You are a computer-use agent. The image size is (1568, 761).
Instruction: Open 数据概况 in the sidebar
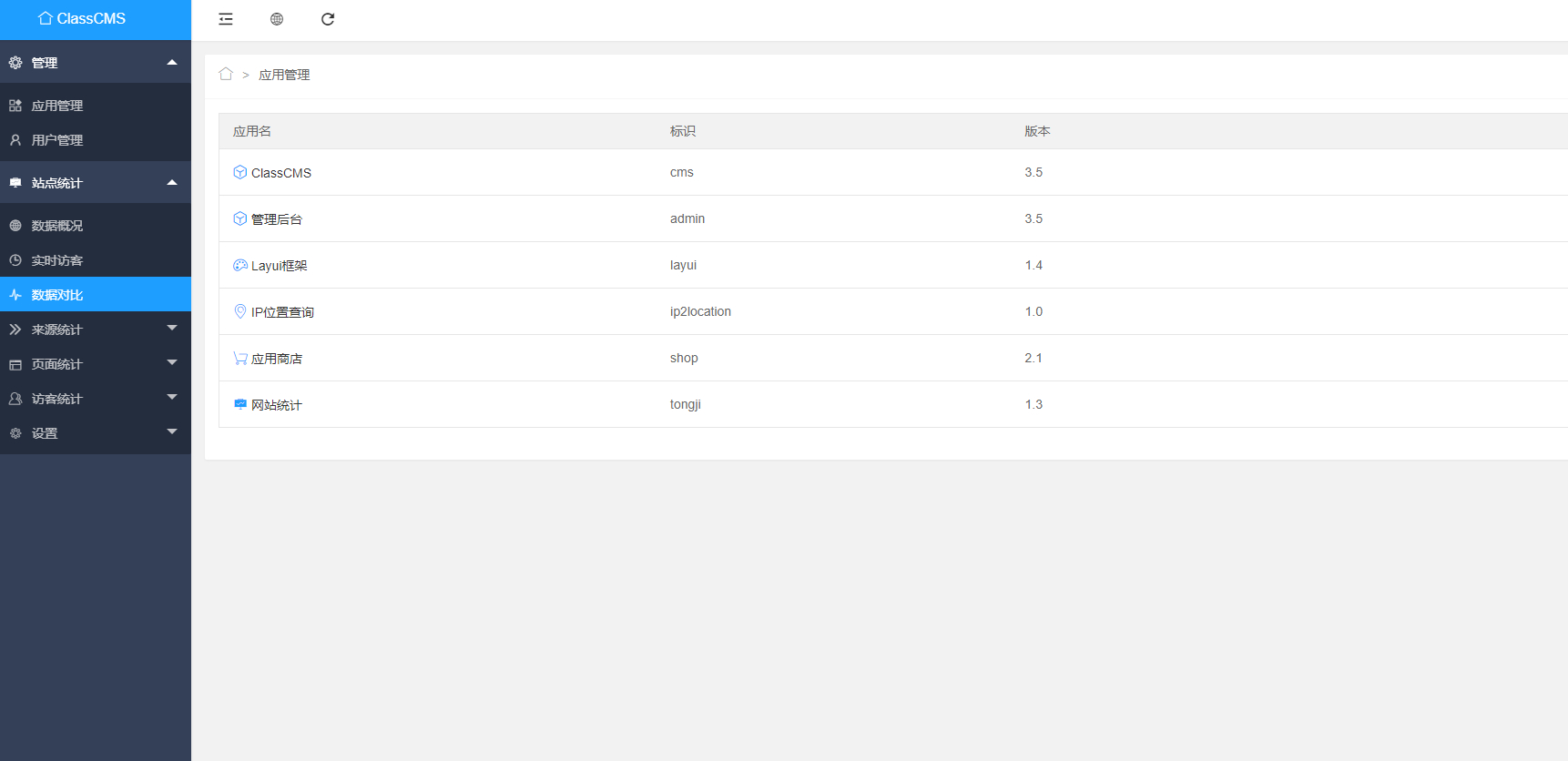point(57,226)
